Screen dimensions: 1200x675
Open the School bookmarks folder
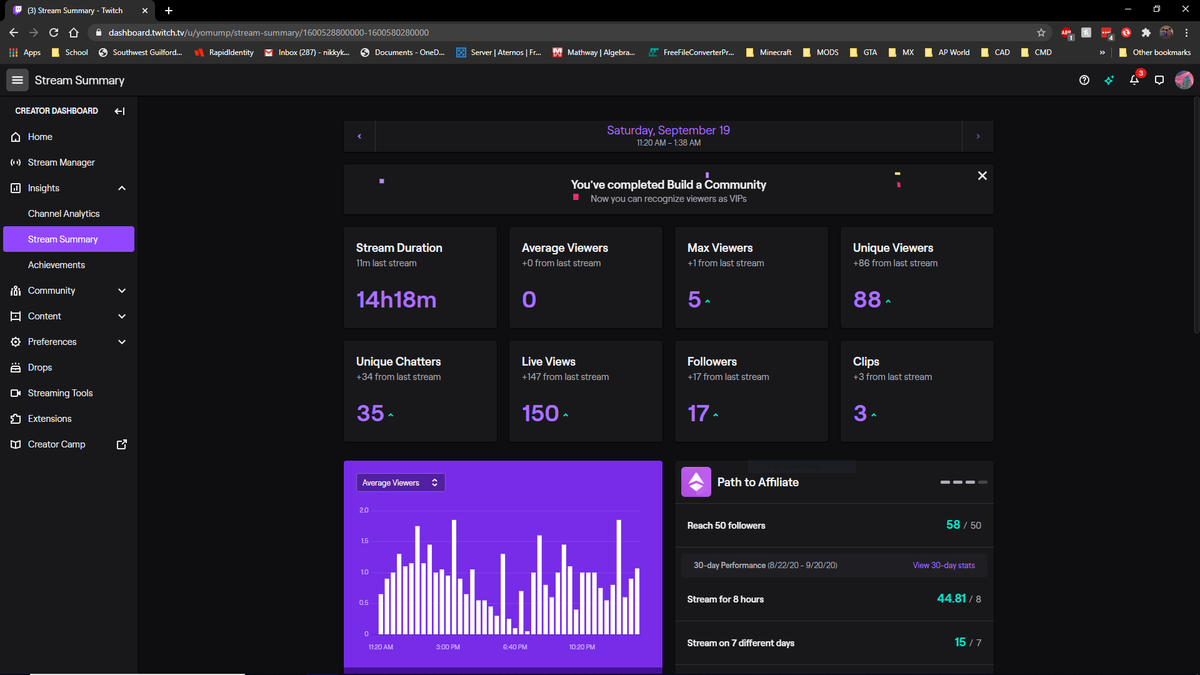[69, 52]
